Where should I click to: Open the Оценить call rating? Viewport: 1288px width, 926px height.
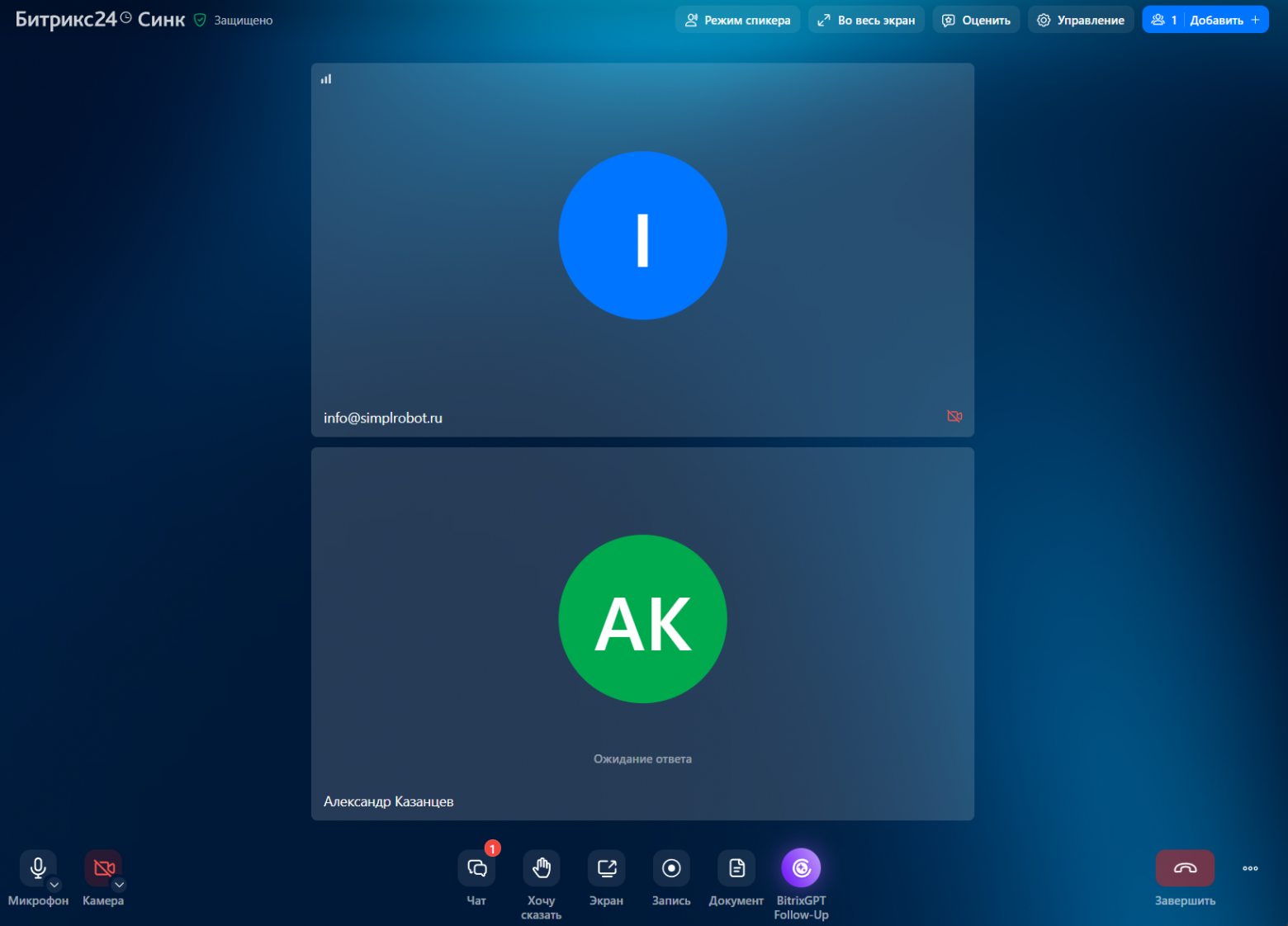[x=976, y=20]
